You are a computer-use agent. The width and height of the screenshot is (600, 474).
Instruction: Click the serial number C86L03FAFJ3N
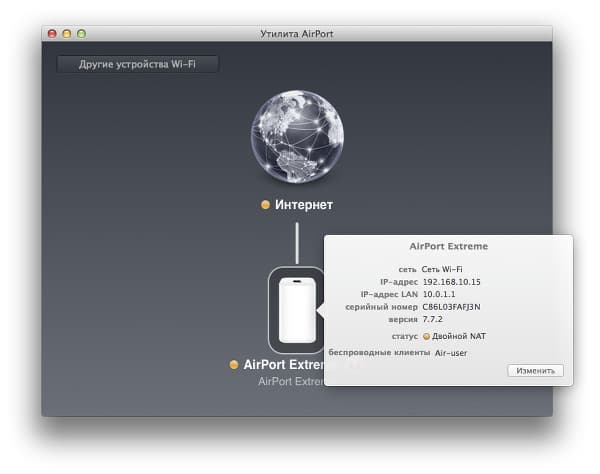(451, 307)
